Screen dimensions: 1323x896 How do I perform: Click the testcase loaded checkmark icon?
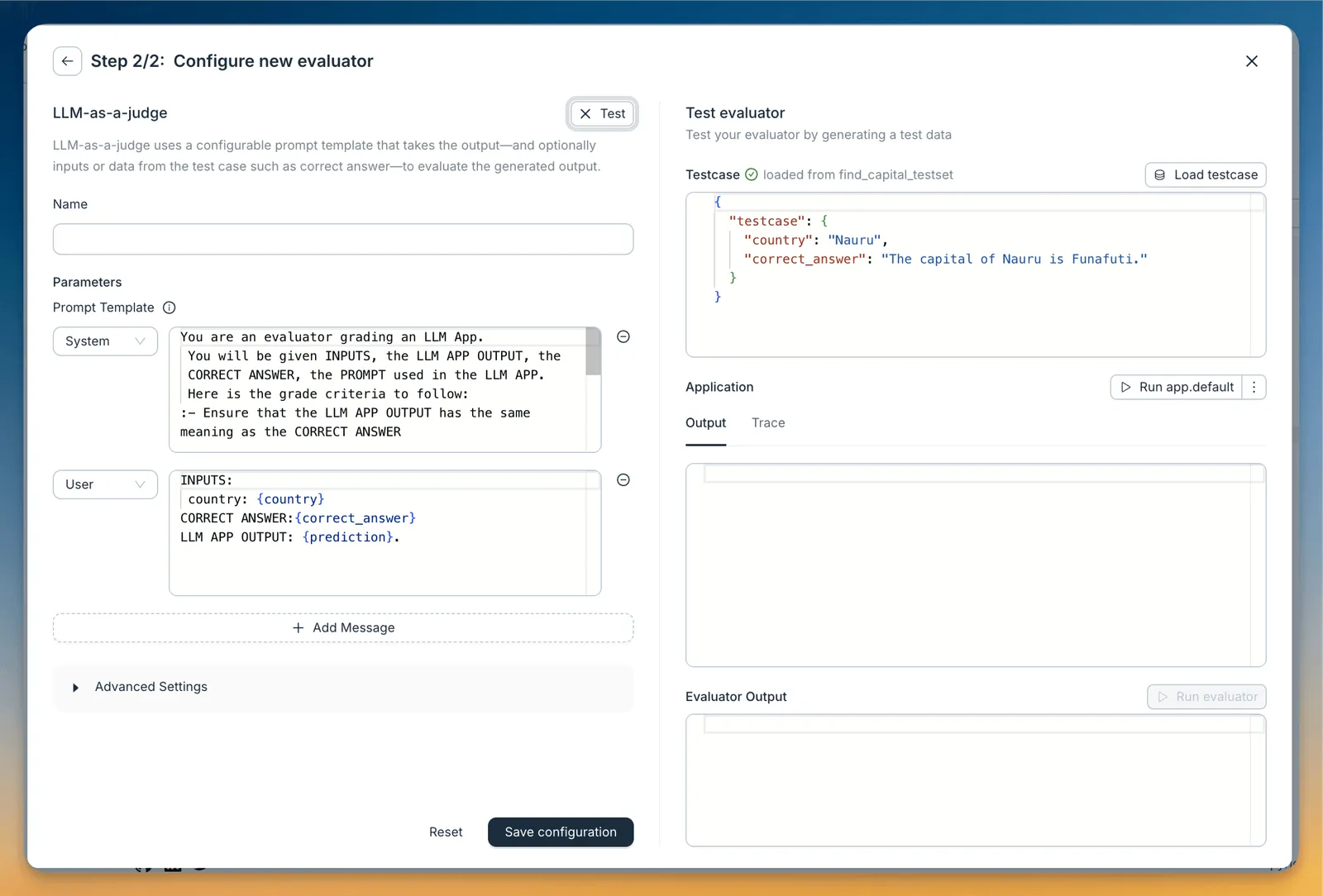tap(752, 174)
